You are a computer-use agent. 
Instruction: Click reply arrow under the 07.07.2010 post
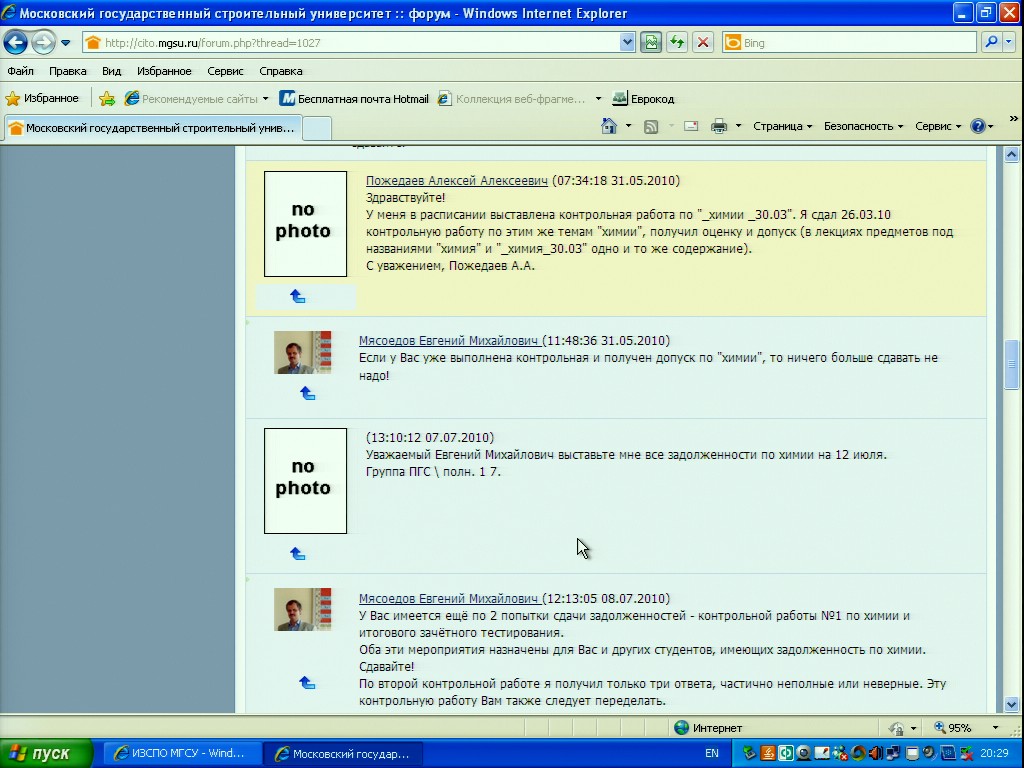click(x=298, y=554)
